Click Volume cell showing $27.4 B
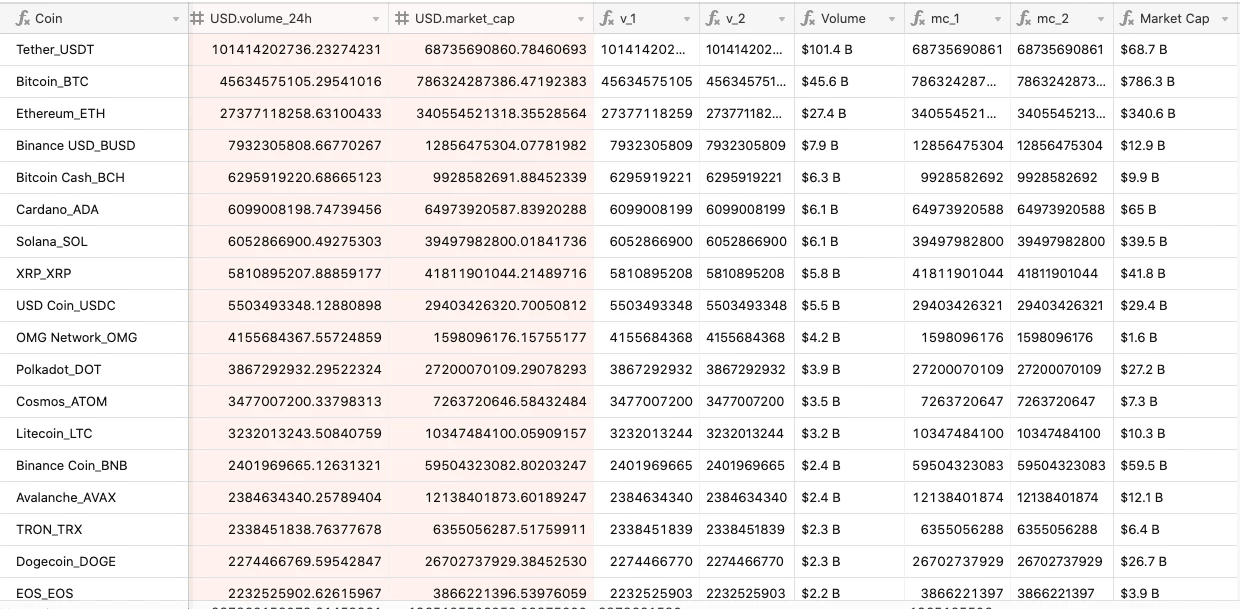The height and width of the screenshot is (609, 1240). tap(850, 113)
